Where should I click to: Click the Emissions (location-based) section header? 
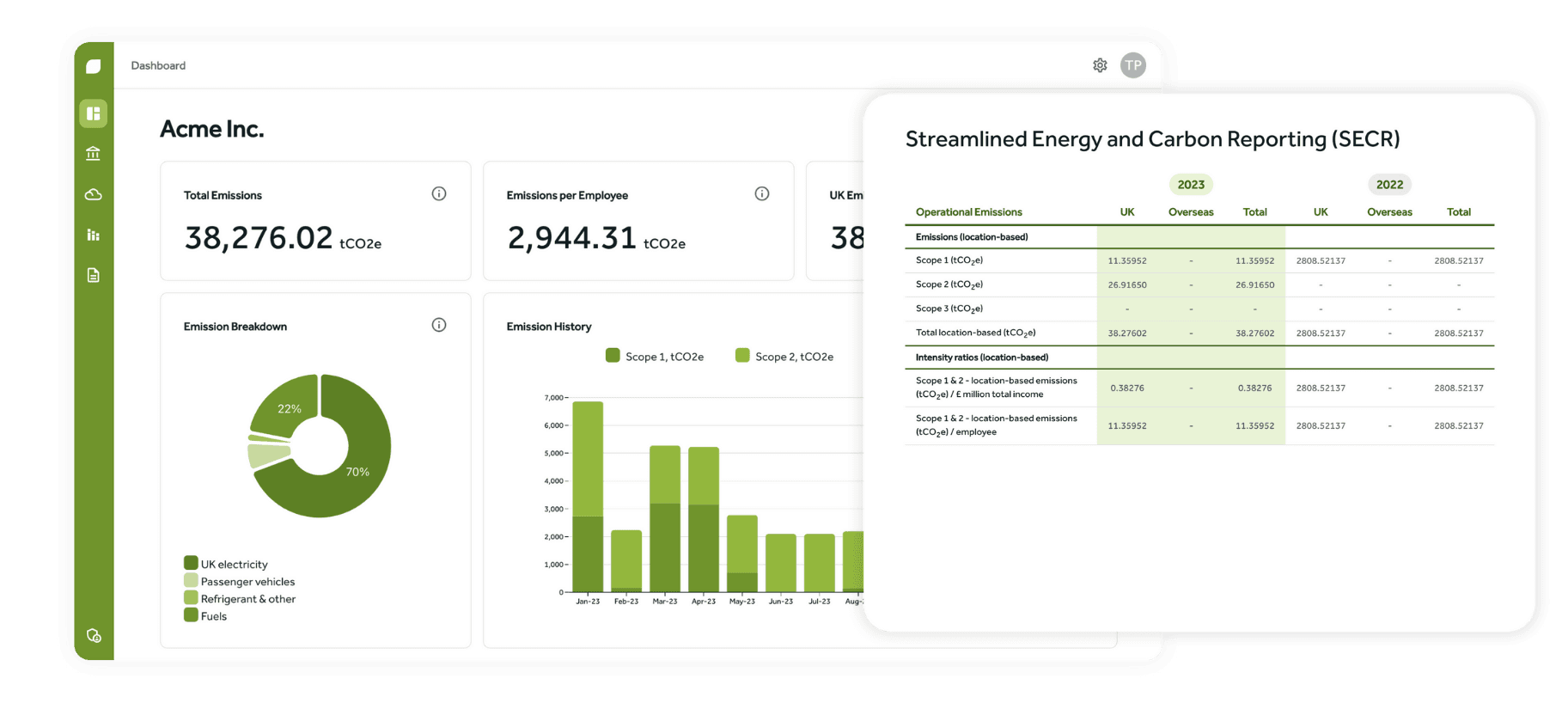click(x=972, y=237)
